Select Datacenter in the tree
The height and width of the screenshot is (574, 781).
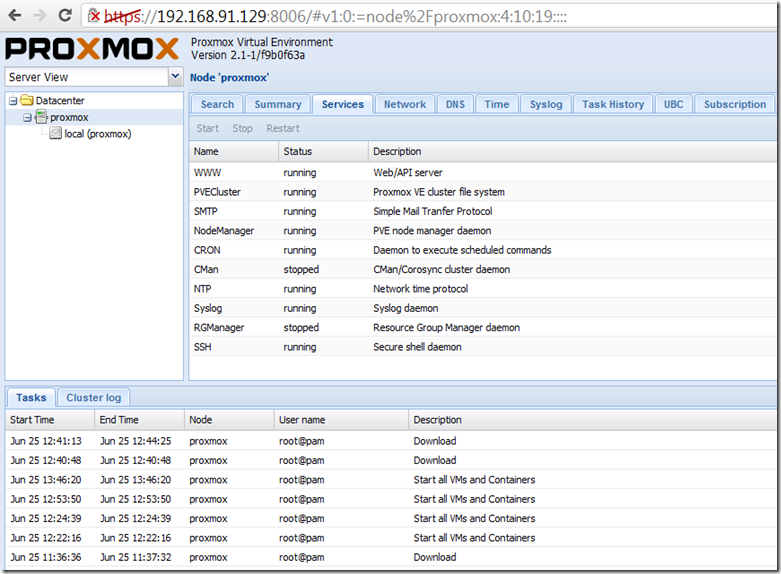pos(60,101)
